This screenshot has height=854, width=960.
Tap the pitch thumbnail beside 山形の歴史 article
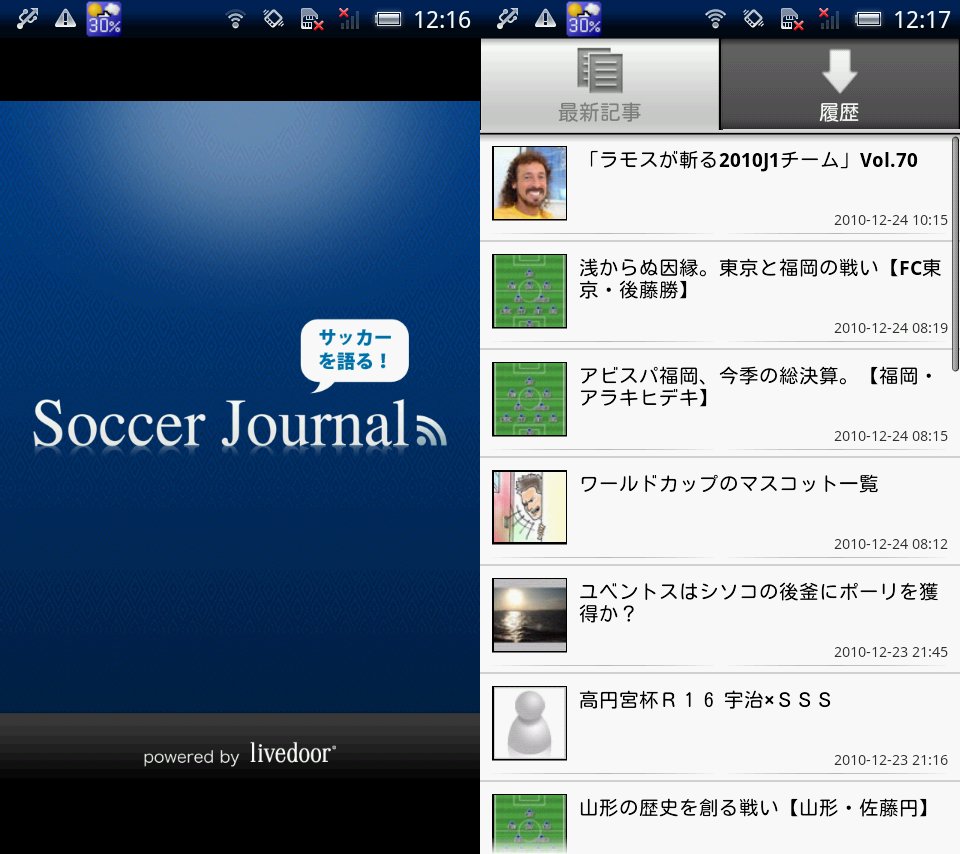pyautogui.click(x=530, y=823)
